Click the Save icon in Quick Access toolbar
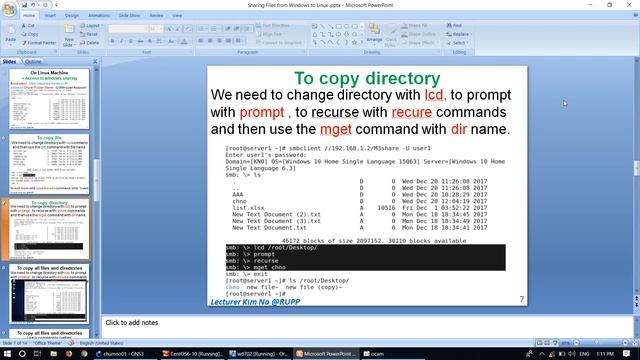 tap(24, 5)
